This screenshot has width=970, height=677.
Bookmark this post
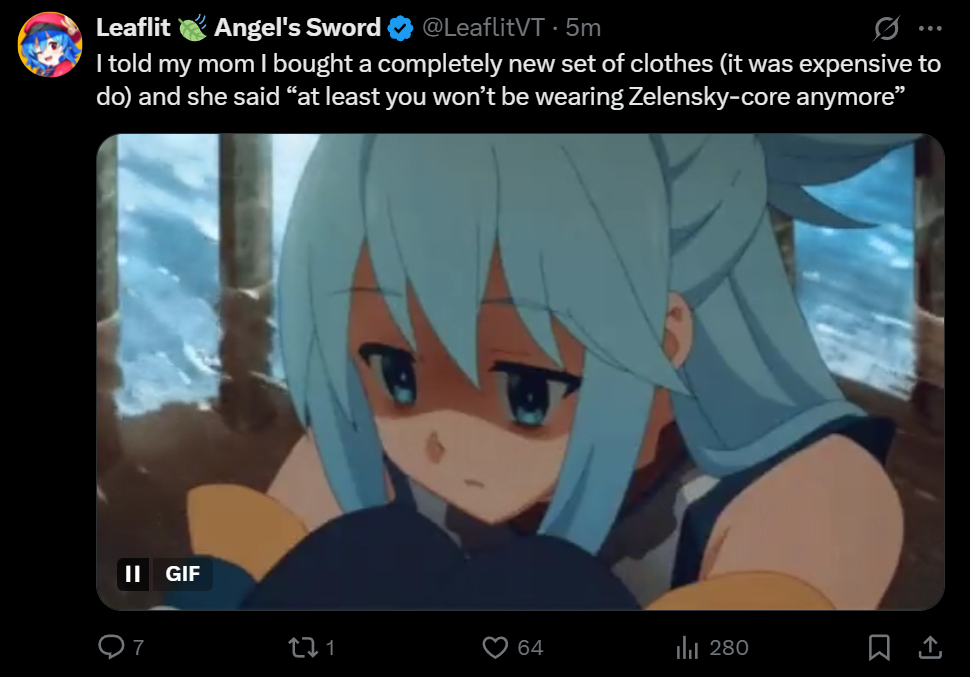tap(879, 647)
